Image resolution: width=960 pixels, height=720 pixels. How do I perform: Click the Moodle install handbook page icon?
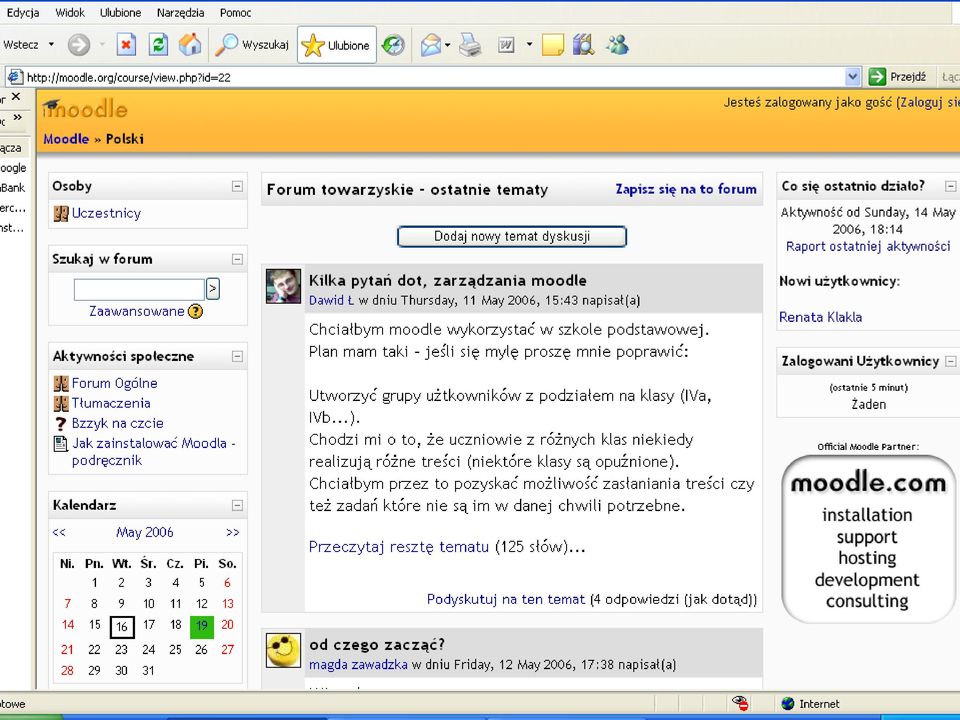click(60, 444)
